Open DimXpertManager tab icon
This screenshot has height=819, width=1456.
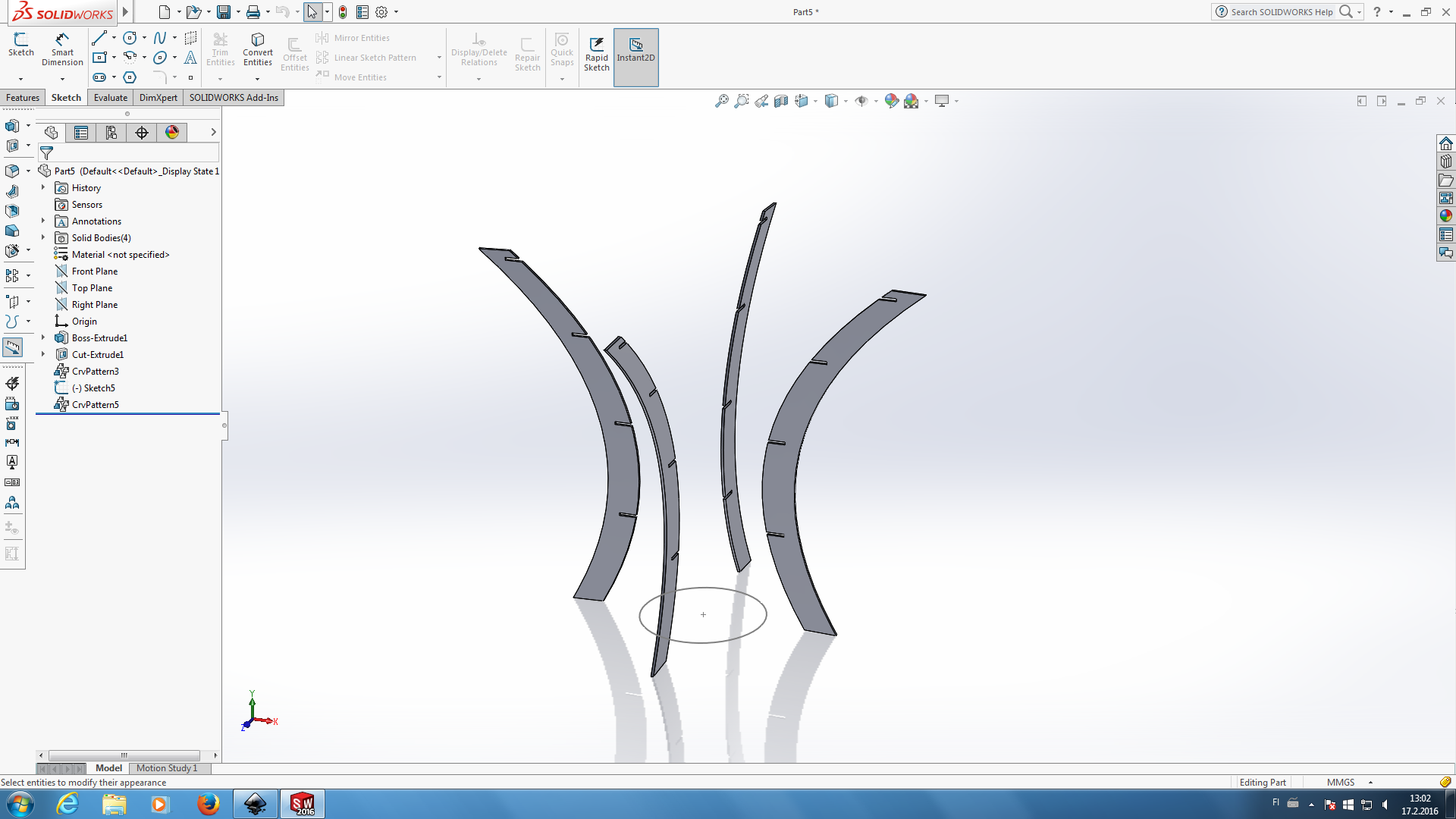[142, 133]
